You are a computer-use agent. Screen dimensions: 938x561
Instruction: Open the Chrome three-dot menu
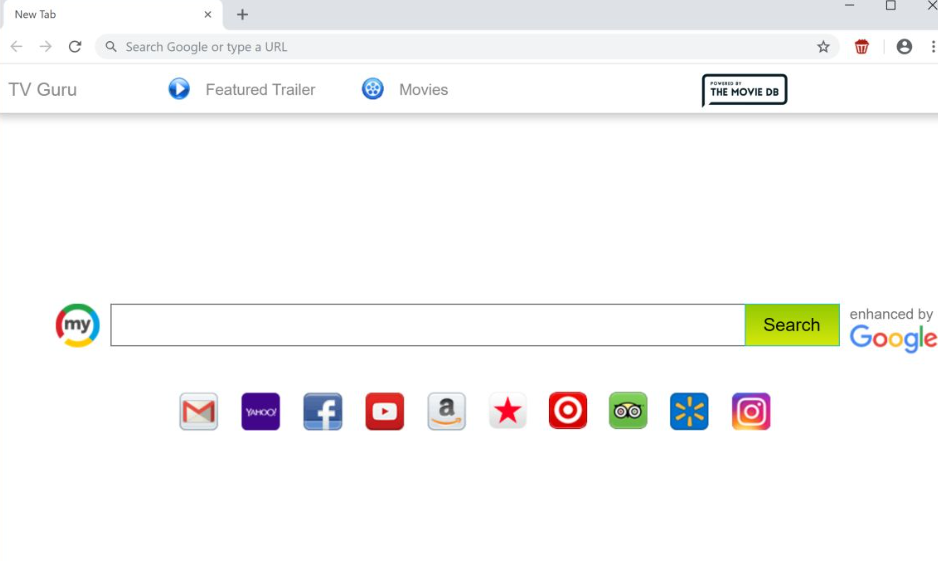[933, 47]
